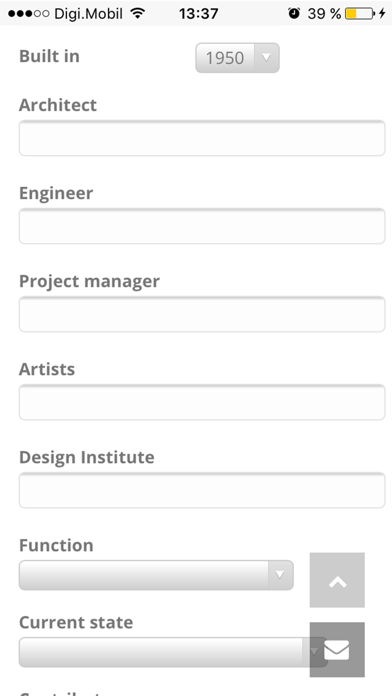Focus the Artists text field
The height and width of the screenshot is (696, 392).
click(202, 402)
